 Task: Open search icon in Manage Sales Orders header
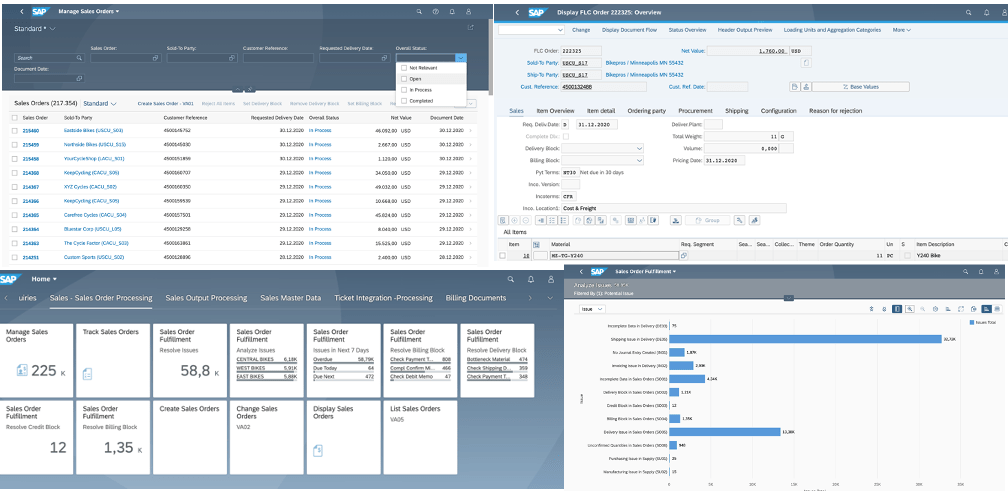click(419, 12)
